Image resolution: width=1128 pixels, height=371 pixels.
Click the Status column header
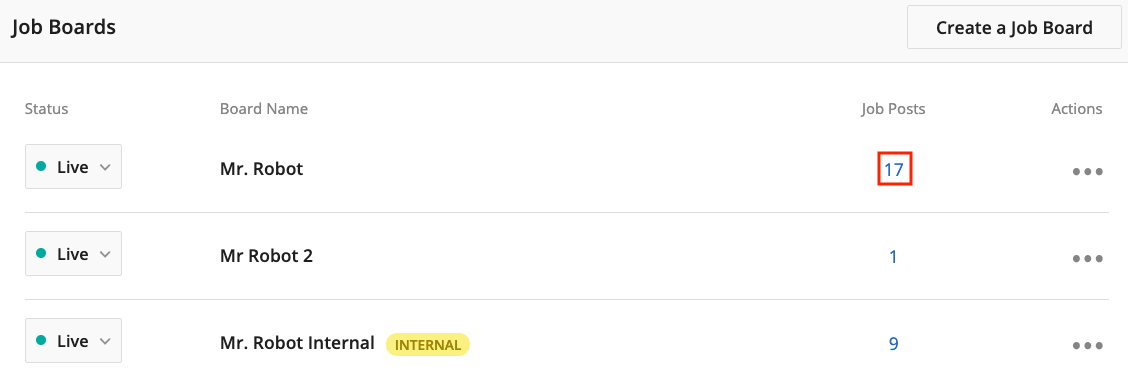pyautogui.click(x=46, y=109)
